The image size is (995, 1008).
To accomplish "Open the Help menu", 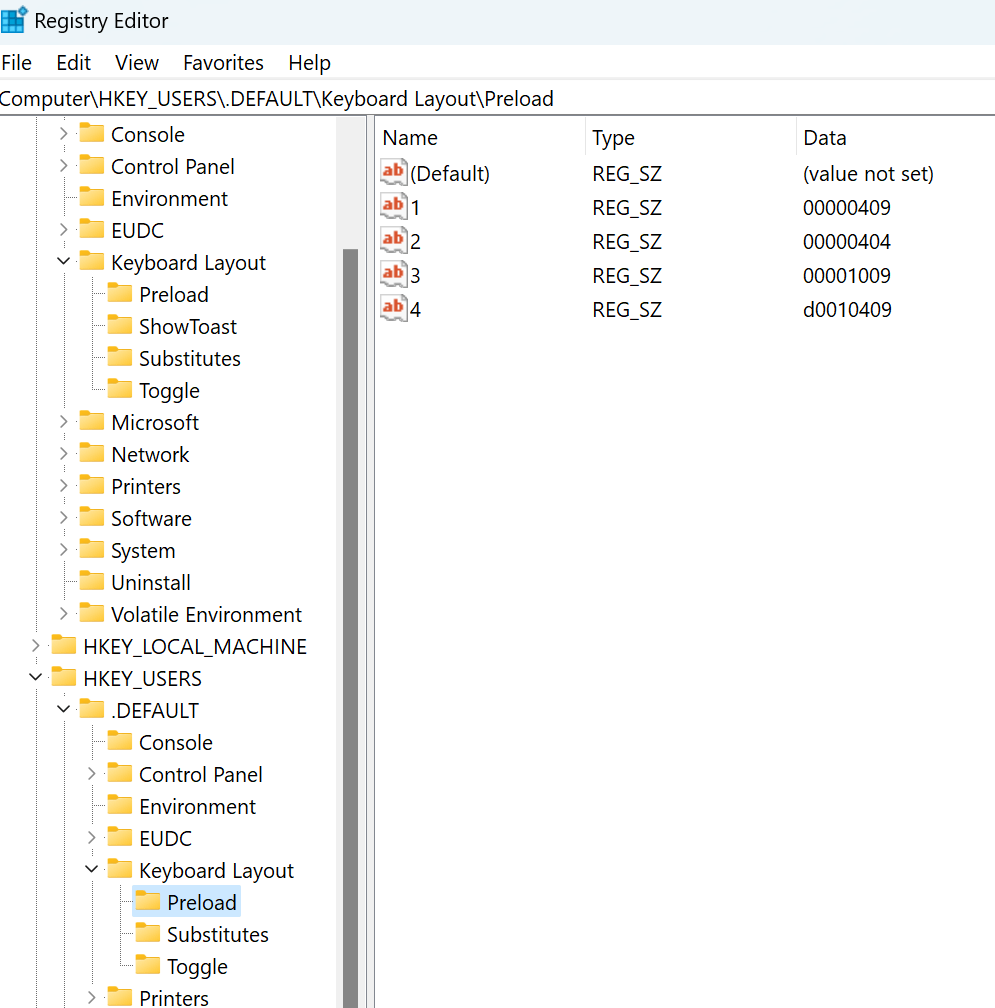I will (x=309, y=63).
